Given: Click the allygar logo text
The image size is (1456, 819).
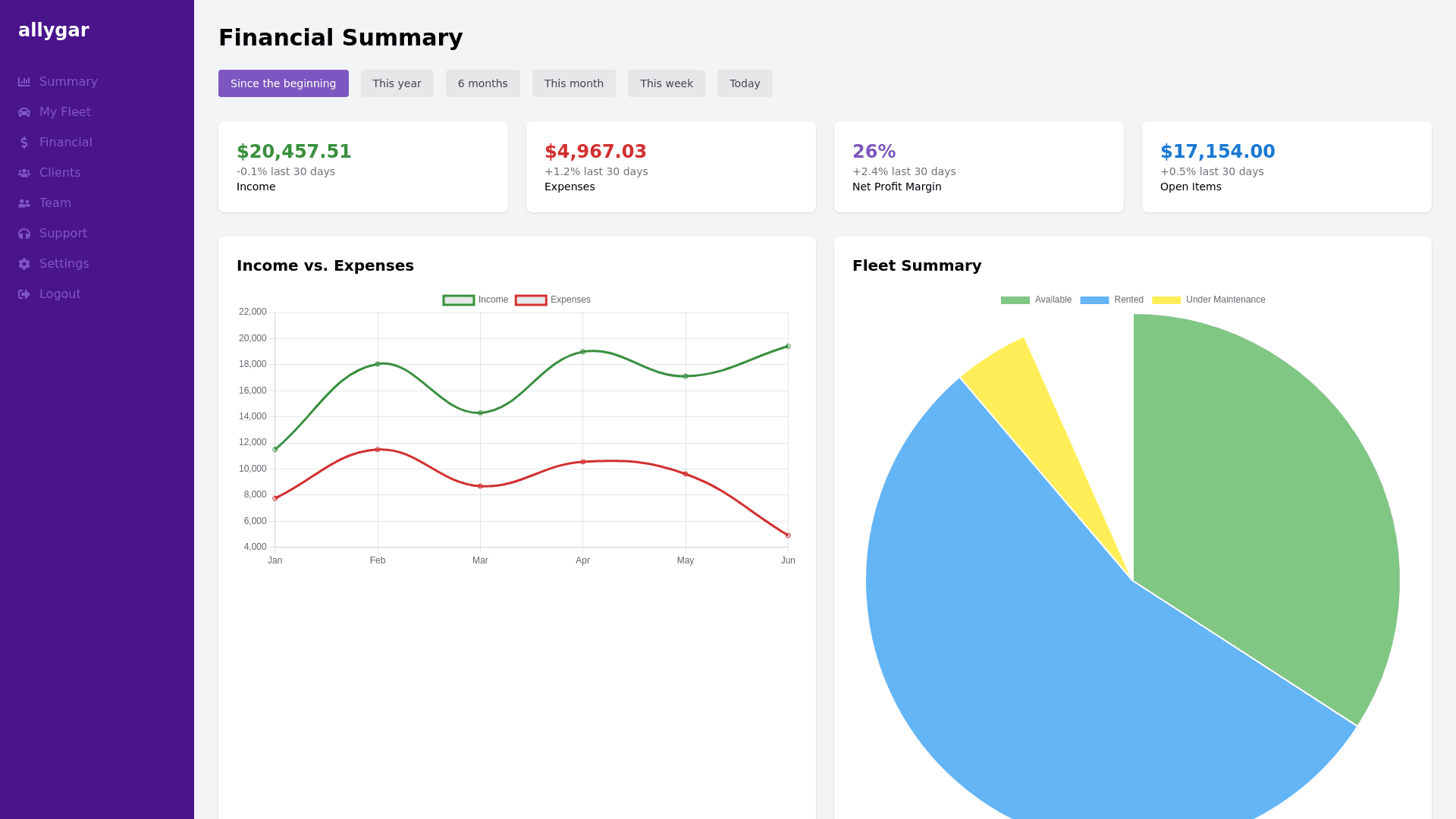Looking at the screenshot, I should tap(54, 30).
